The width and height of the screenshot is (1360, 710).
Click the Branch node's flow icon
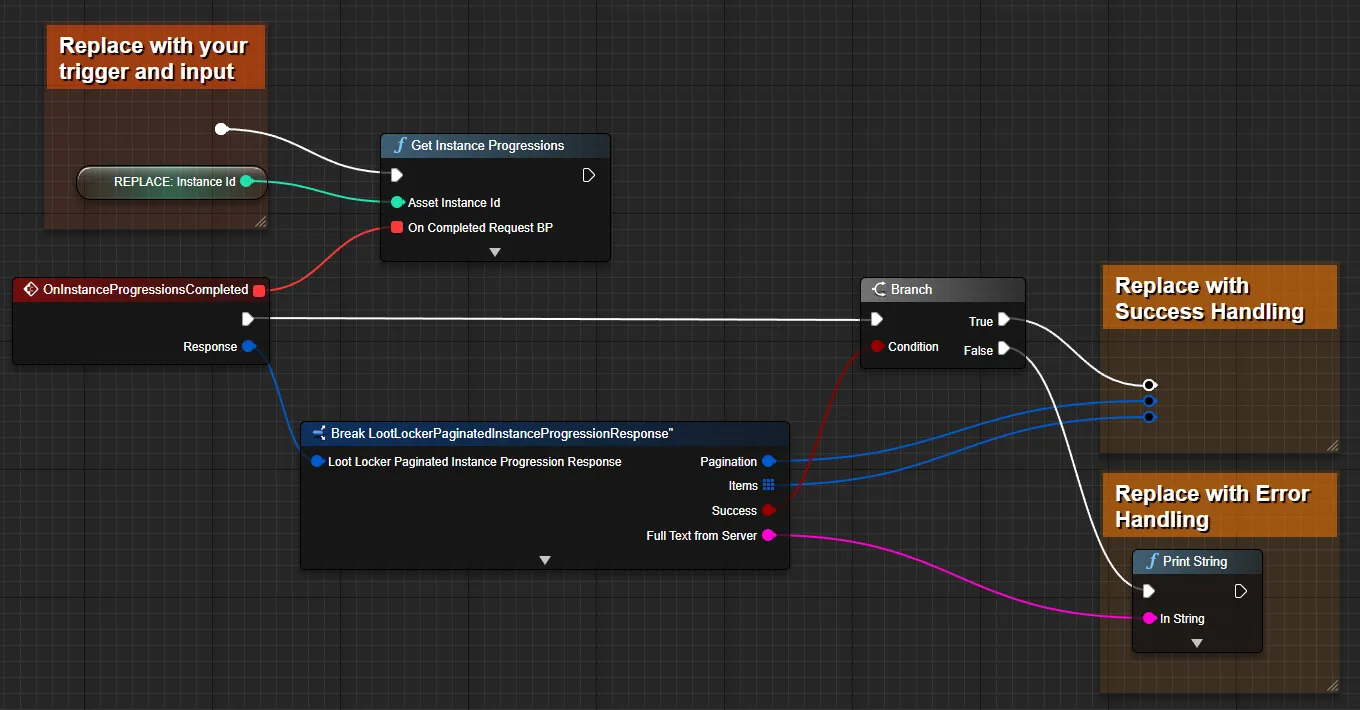point(879,289)
